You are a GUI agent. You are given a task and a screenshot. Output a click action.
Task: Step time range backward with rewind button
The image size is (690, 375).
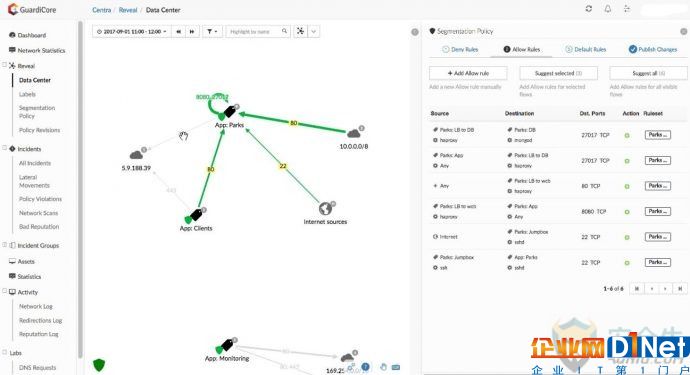[x=178, y=32]
